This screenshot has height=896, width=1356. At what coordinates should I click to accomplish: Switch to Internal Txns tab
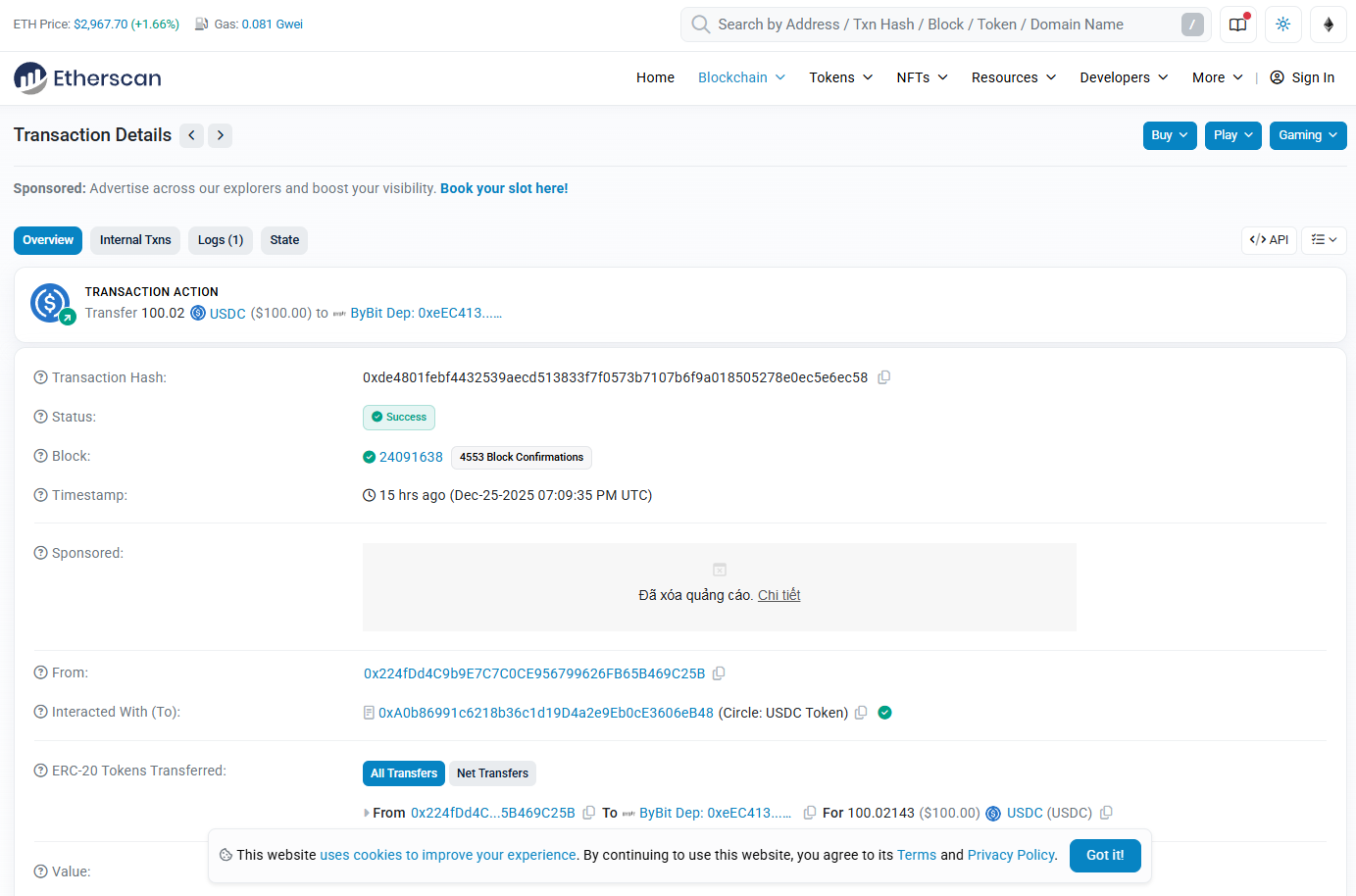click(x=135, y=240)
